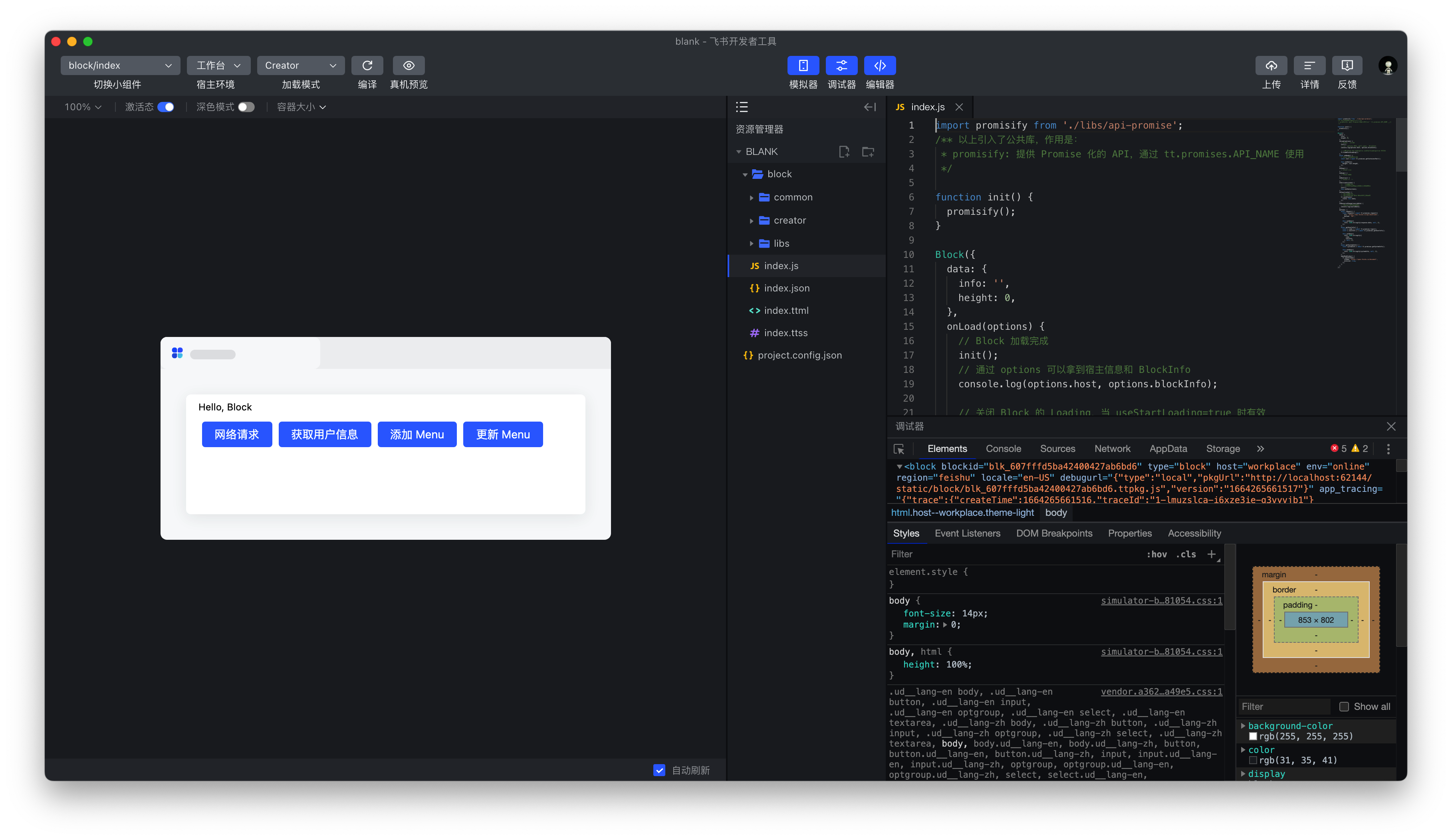
Task: Click the upload cloud icon
Action: pyautogui.click(x=1271, y=65)
